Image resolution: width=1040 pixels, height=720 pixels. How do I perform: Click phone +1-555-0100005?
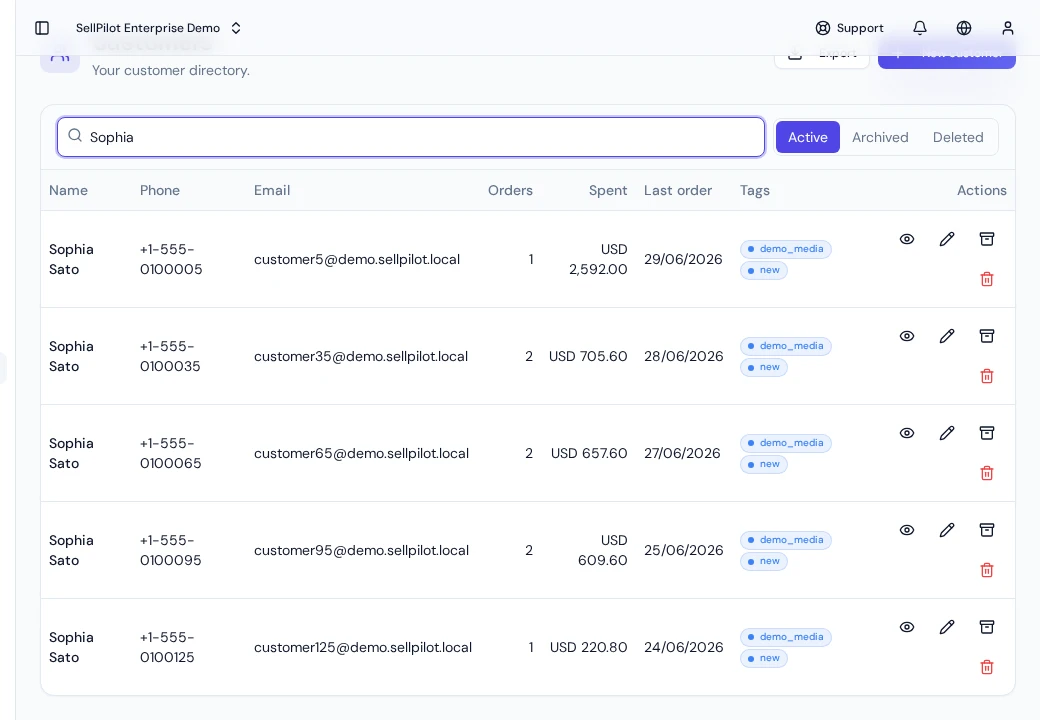click(171, 259)
